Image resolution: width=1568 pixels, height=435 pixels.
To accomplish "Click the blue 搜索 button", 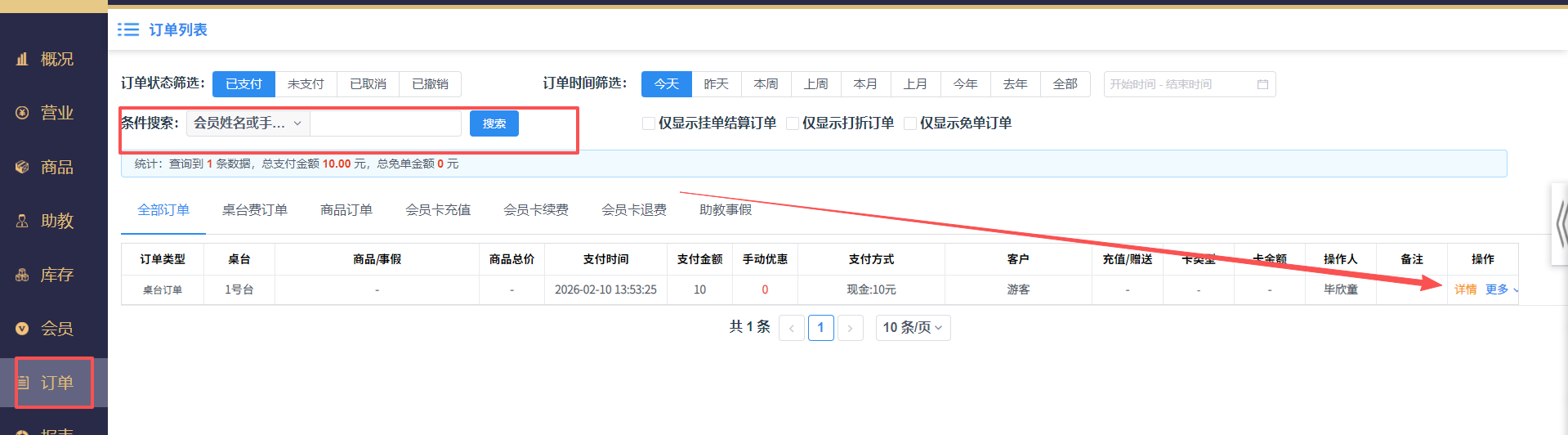I will 494,123.
